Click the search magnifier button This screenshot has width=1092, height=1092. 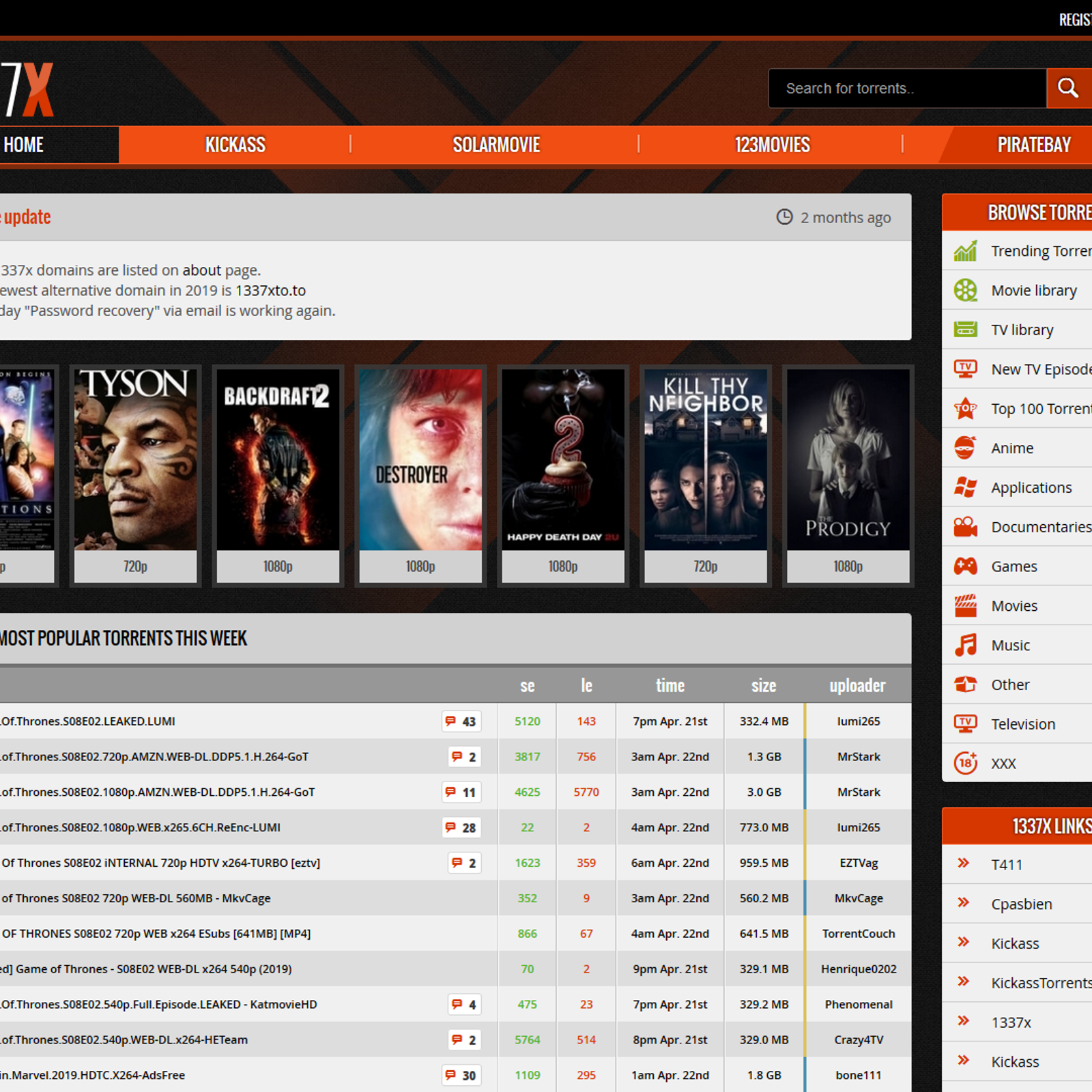[1069, 88]
